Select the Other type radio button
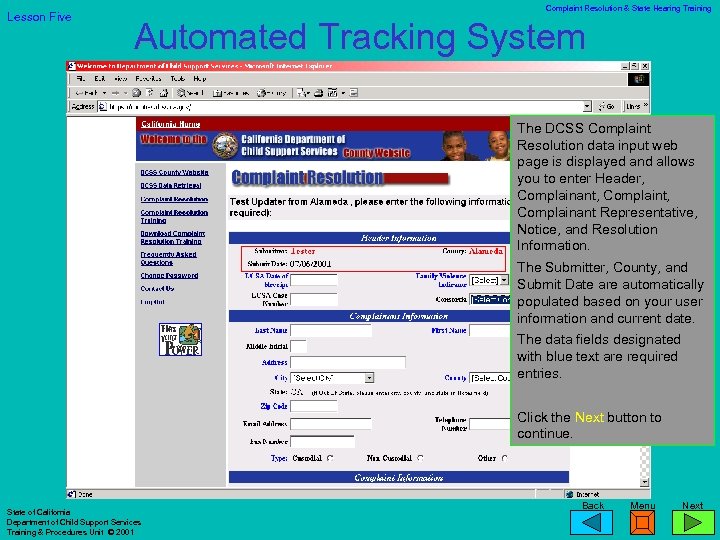This screenshot has width=720, height=540. (x=504, y=458)
